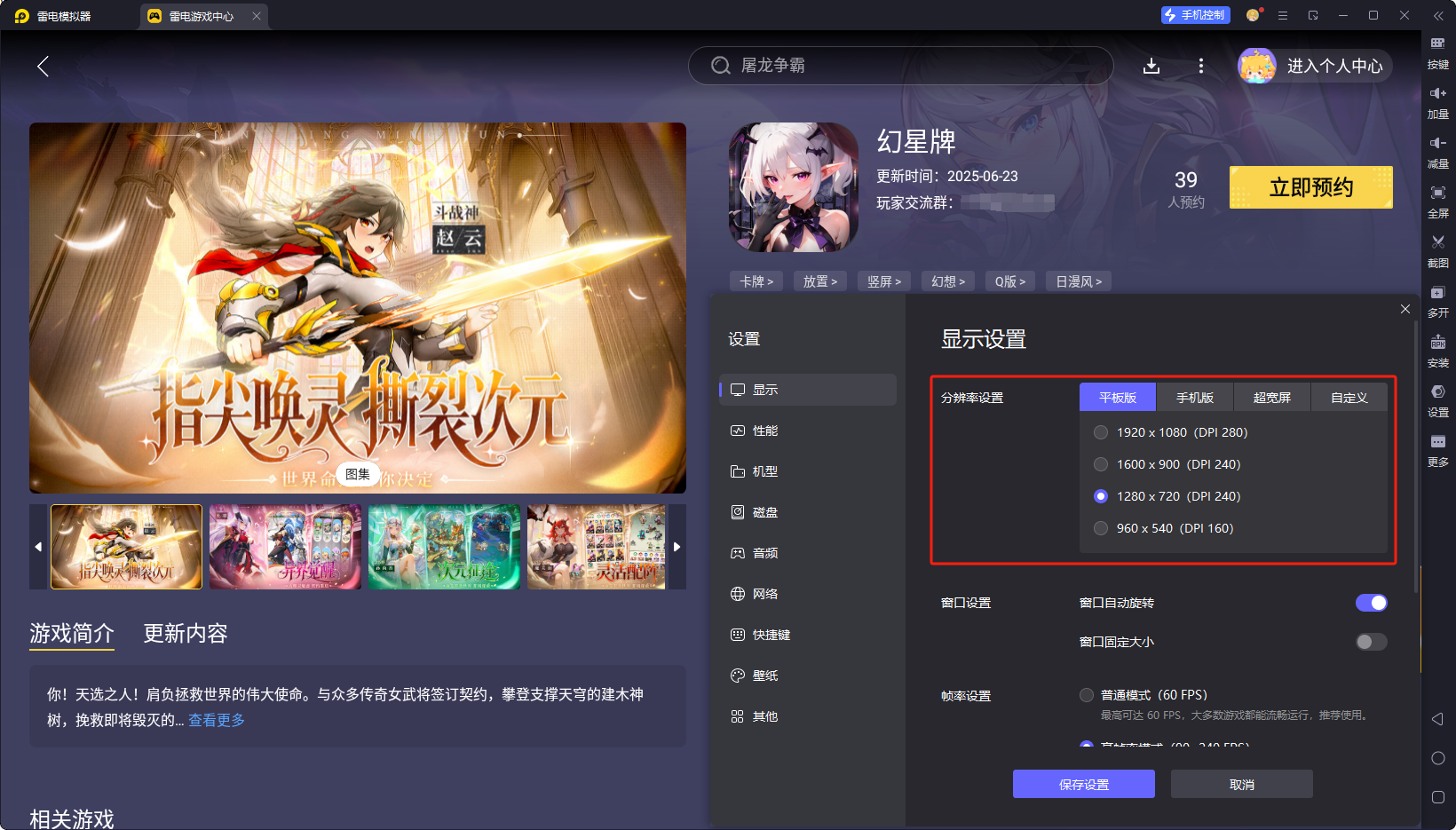The image size is (1456, 830).
Task: Close the 雷电游戏中心 tab
Action: [x=257, y=16]
